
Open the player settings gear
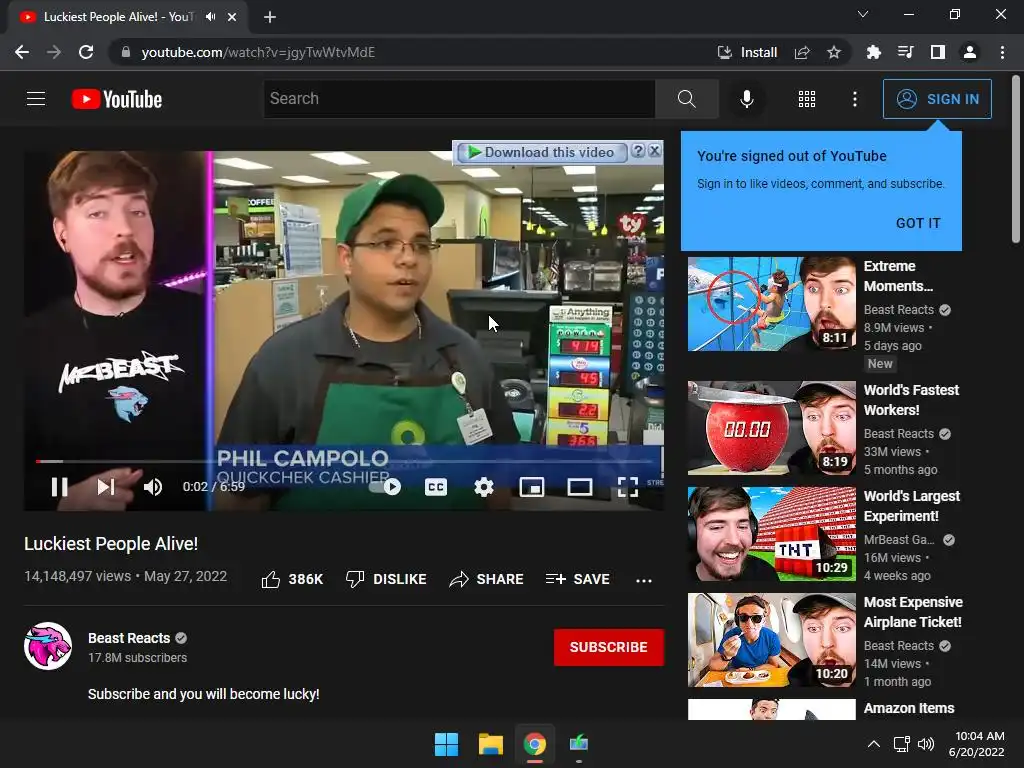tap(484, 487)
